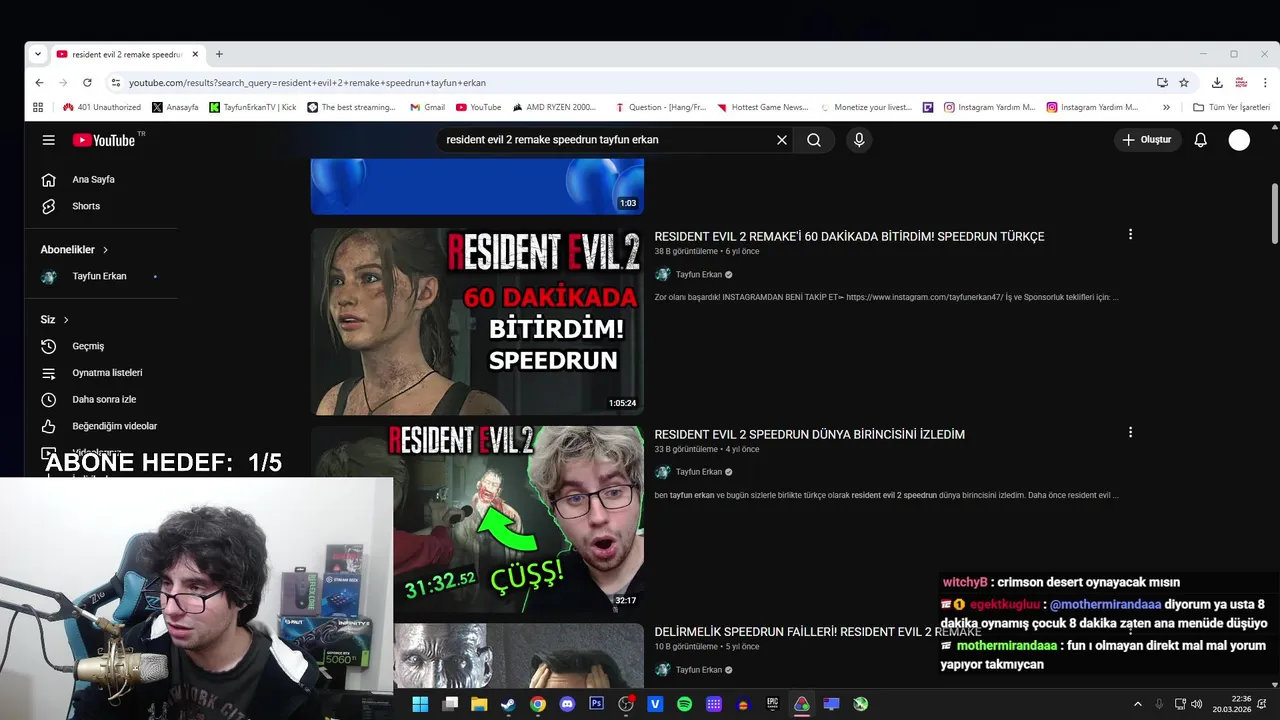Open title RESIDENT EVIL 2 REMAKE'İ 60 DAKİKADA BİTİRDİM
This screenshot has height=720, width=1280.
click(x=849, y=237)
